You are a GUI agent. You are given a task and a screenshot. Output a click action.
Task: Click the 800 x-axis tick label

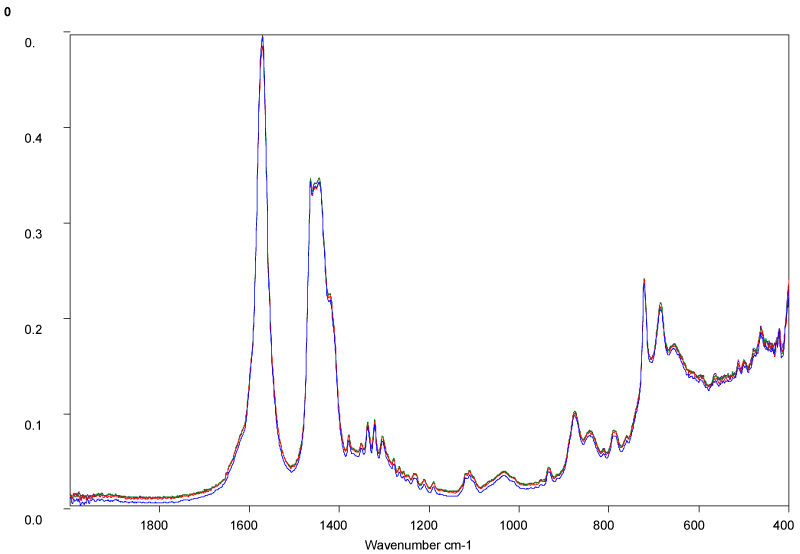[604, 526]
